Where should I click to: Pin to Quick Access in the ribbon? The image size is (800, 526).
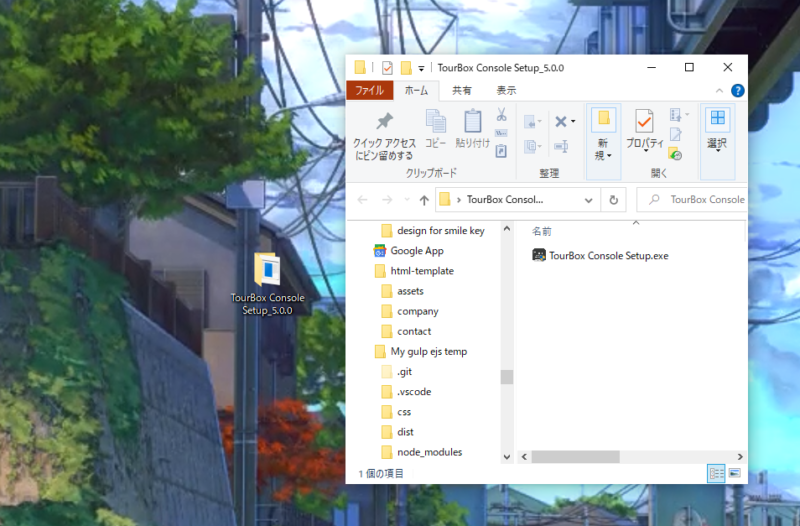pos(384,136)
